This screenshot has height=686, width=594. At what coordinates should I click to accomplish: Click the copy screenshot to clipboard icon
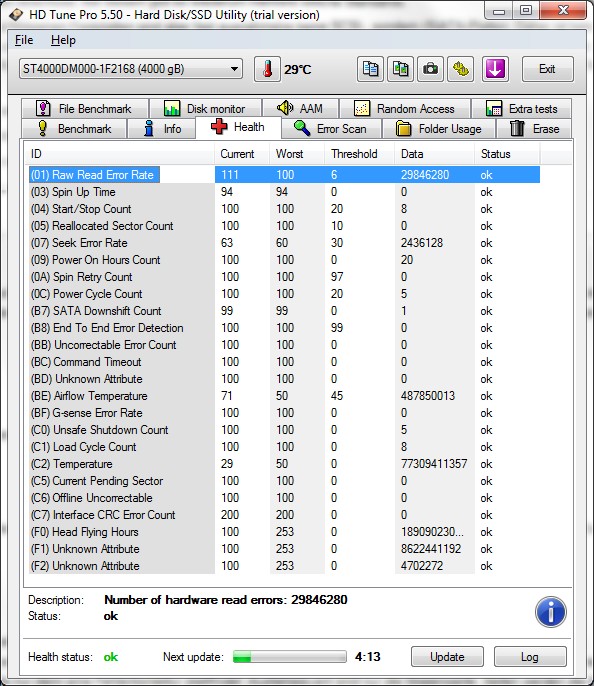(400, 69)
